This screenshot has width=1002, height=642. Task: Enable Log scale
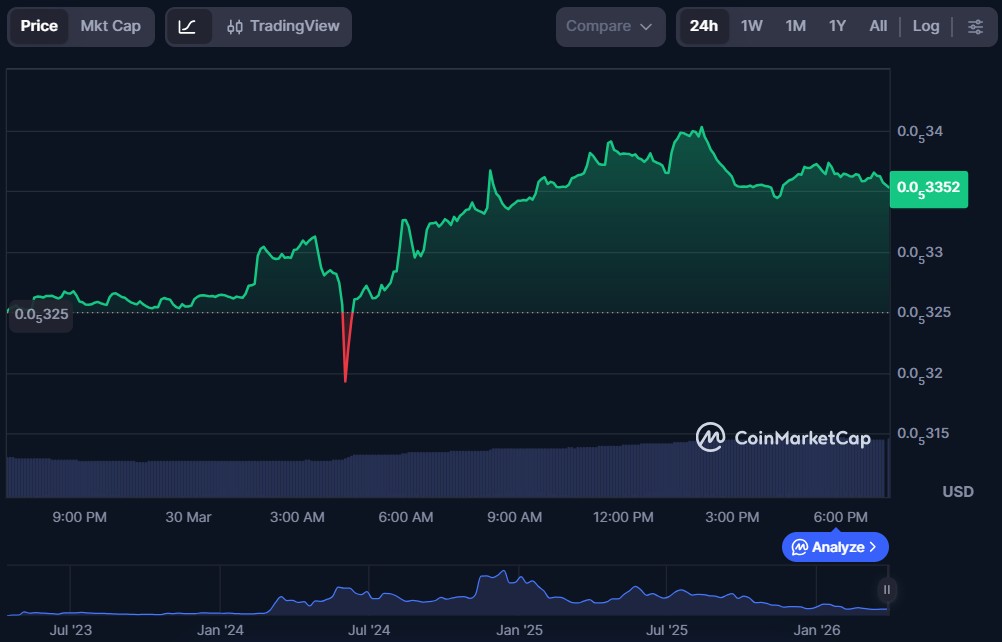click(925, 27)
